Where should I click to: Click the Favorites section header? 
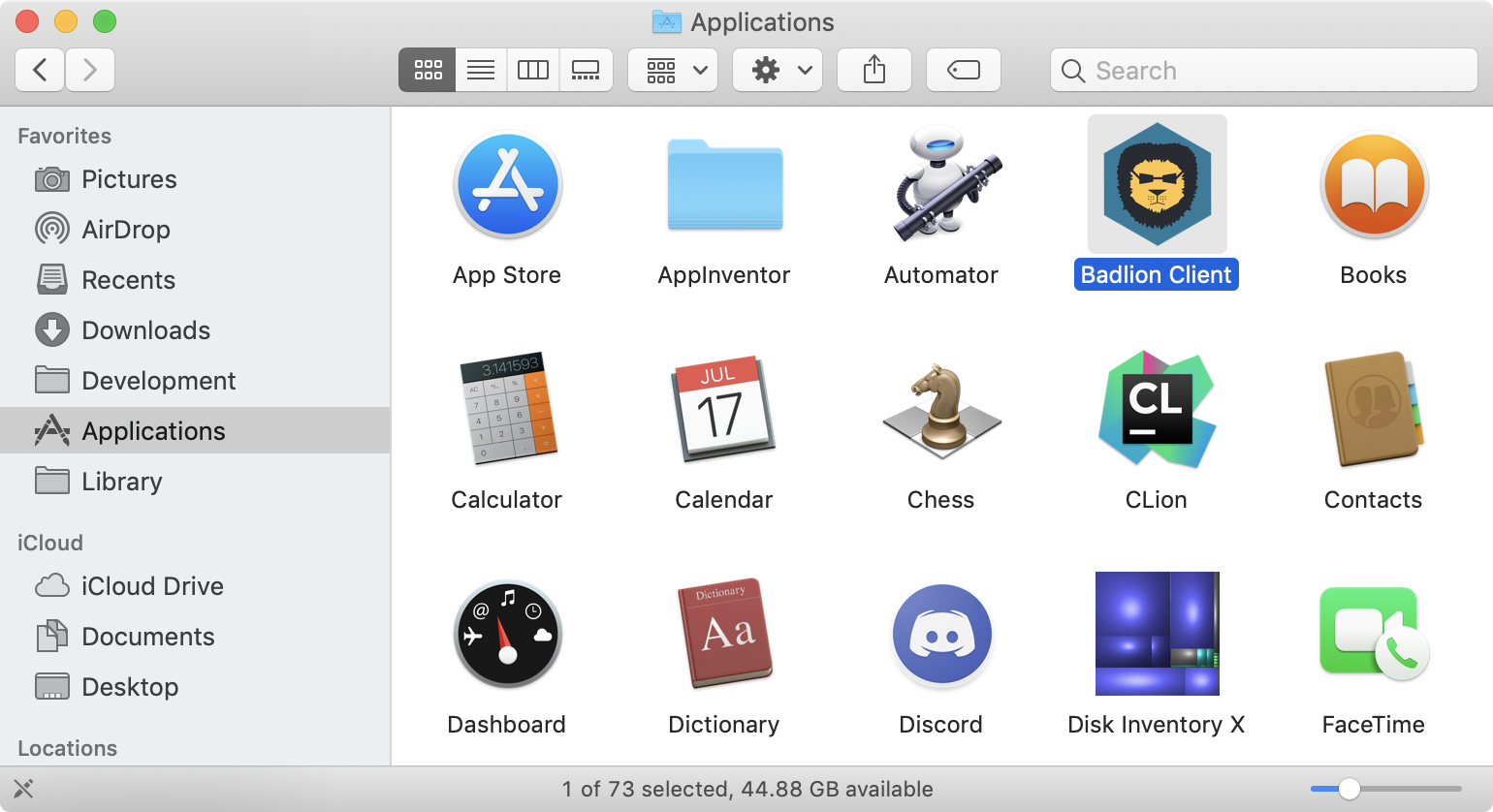click(65, 136)
